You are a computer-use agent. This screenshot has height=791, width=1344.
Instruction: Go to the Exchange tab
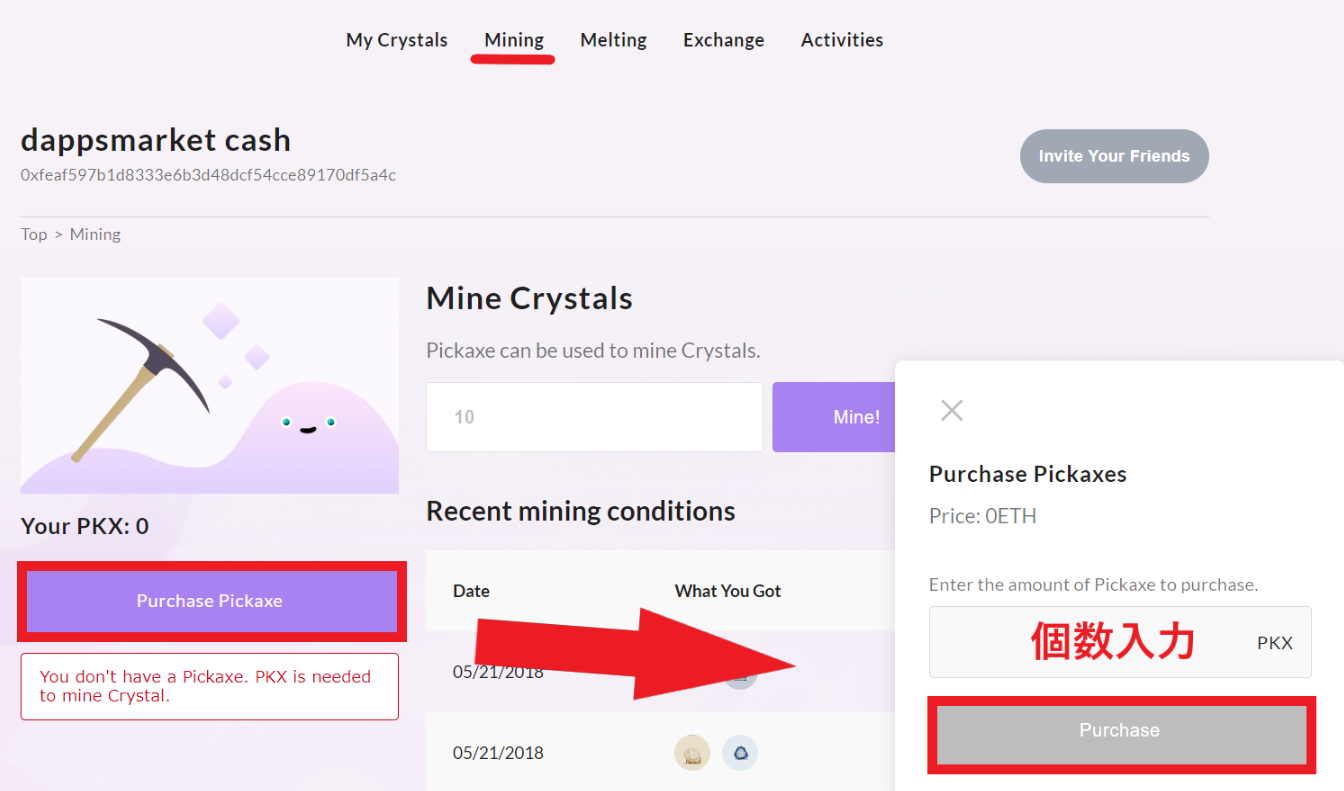pyautogui.click(x=724, y=40)
